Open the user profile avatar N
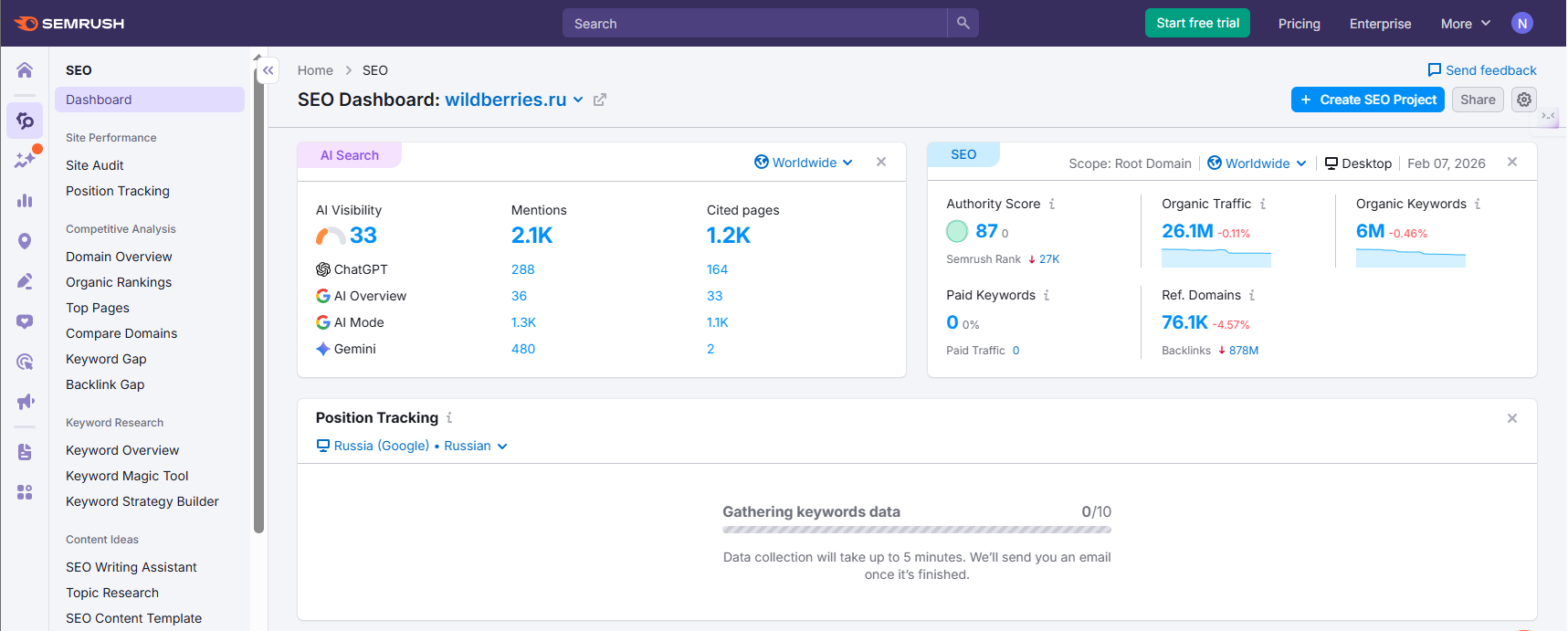The image size is (1568, 631). click(1521, 24)
